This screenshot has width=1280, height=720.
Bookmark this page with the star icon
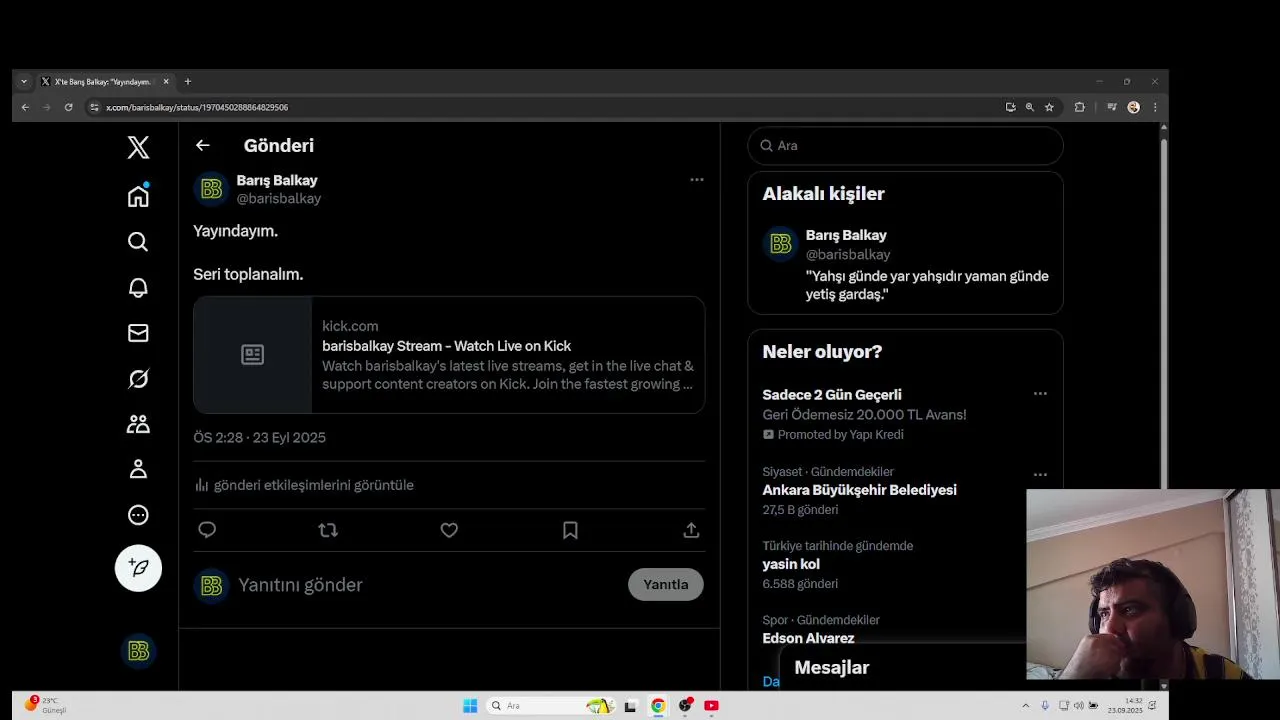click(x=1049, y=107)
